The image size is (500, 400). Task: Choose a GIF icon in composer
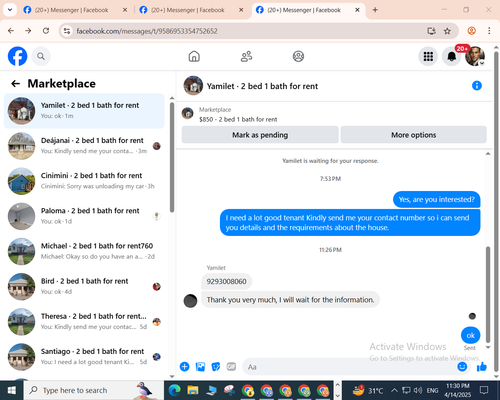(x=231, y=367)
